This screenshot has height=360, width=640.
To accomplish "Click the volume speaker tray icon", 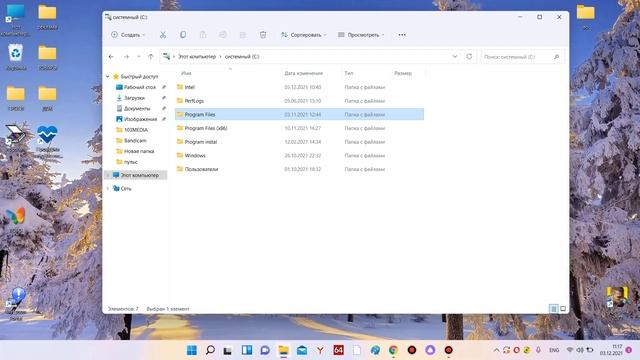I will click(x=580, y=350).
